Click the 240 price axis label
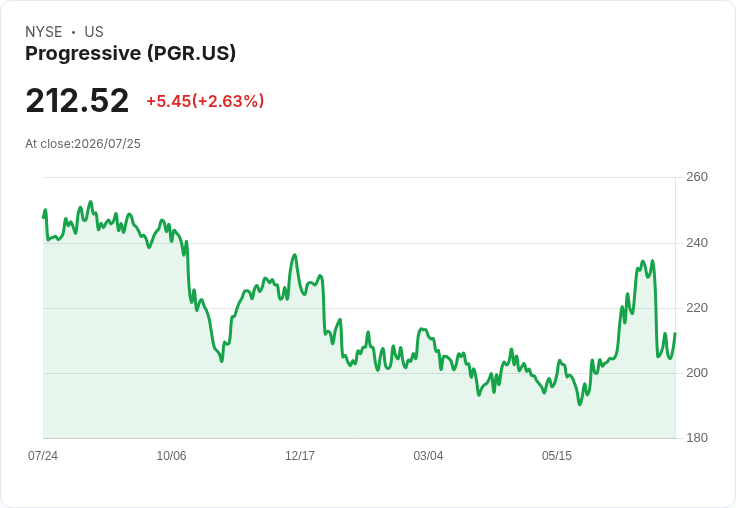This screenshot has width=736, height=508. 697,243
